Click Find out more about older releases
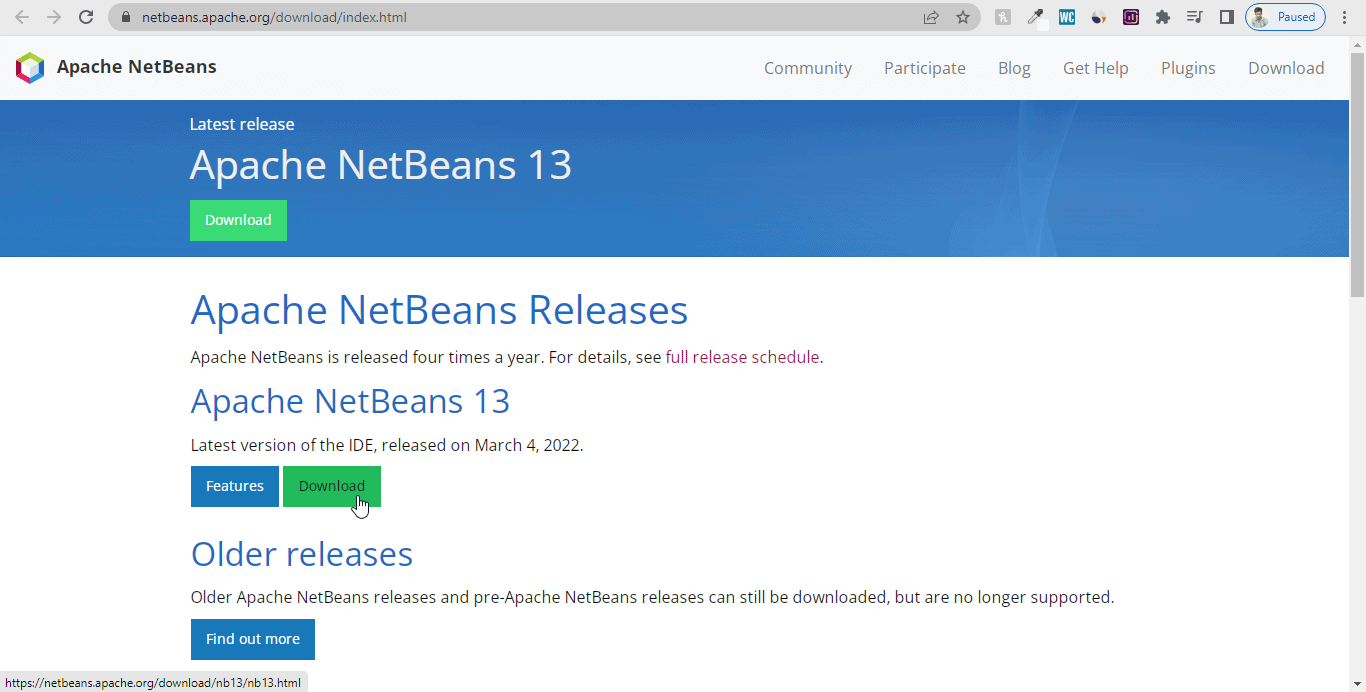The width and height of the screenshot is (1366, 692). coord(253,639)
